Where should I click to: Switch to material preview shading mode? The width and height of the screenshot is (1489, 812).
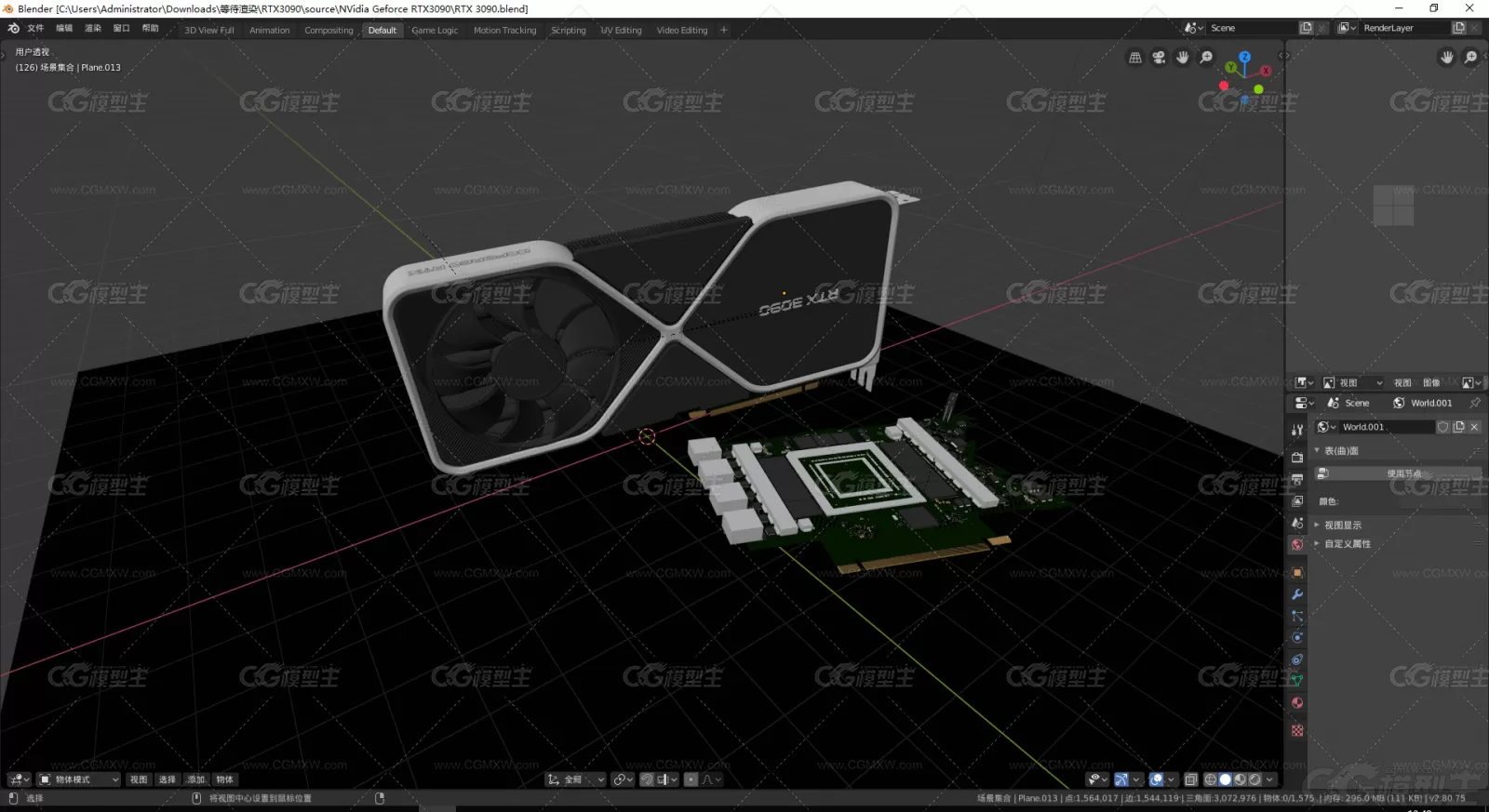(x=1240, y=779)
